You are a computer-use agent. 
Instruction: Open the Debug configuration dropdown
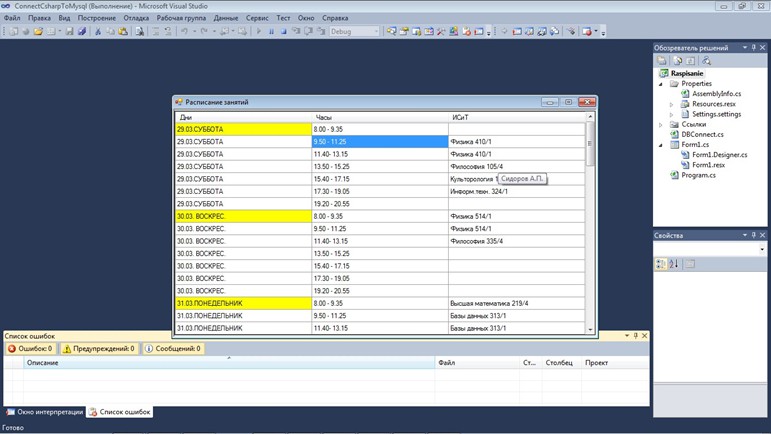point(355,31)
